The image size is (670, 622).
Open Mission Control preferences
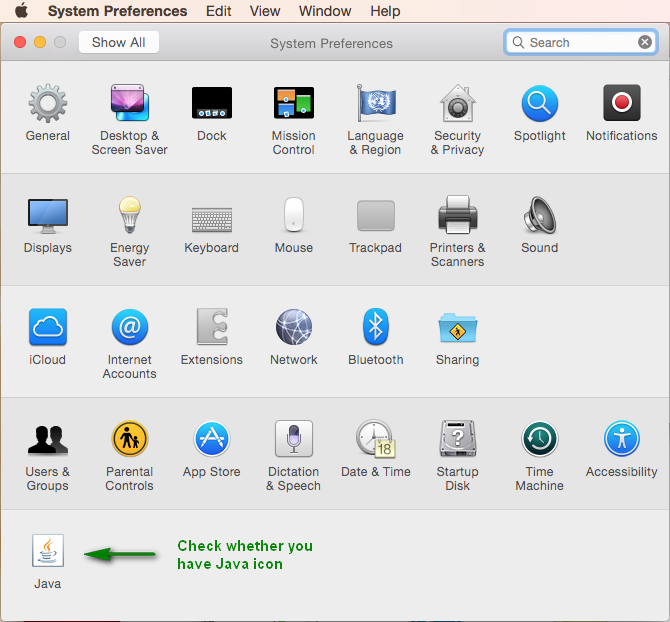coord(293,104)
